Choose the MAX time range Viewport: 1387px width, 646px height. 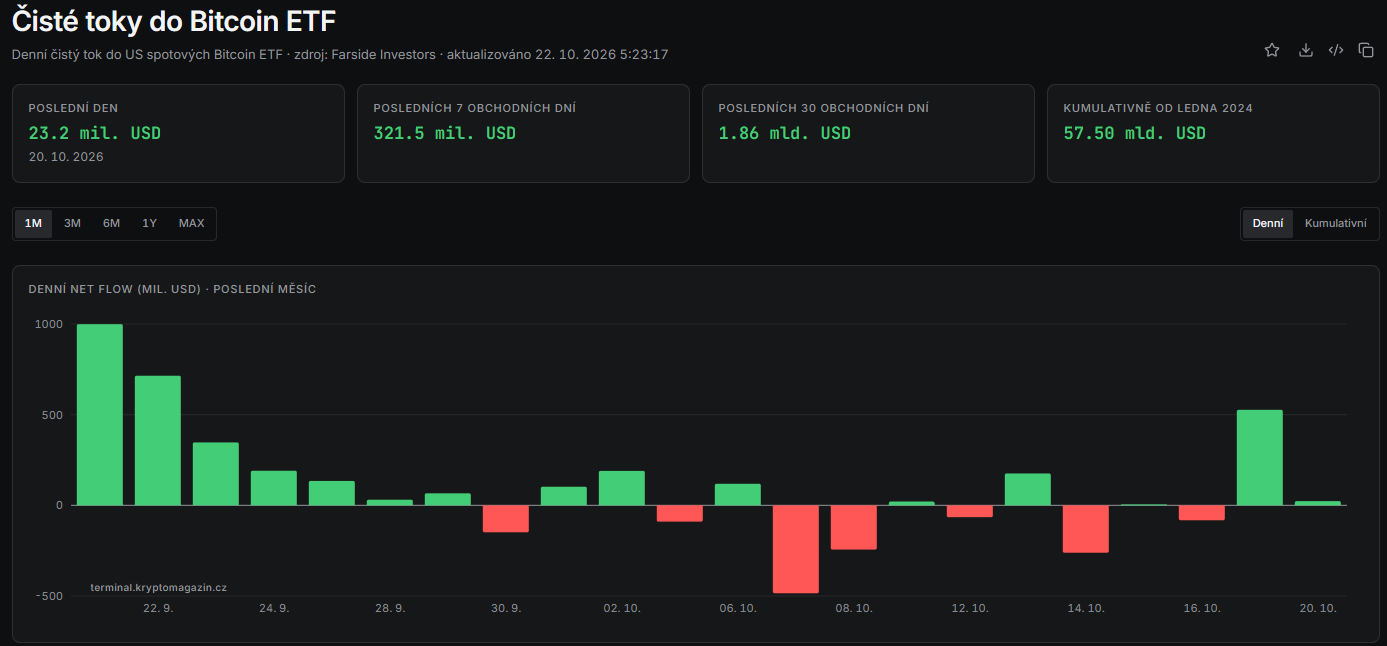pyautogui.click(x=191, y=223)
